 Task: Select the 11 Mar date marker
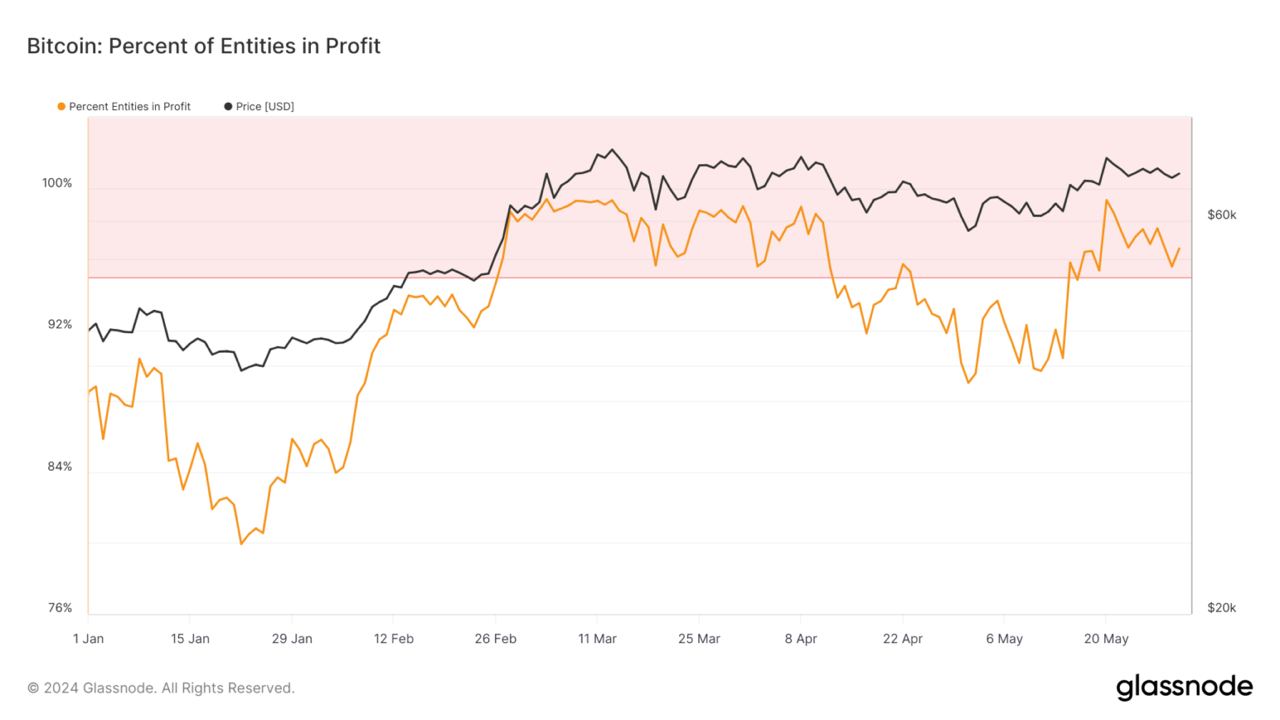tap(597, 638)
